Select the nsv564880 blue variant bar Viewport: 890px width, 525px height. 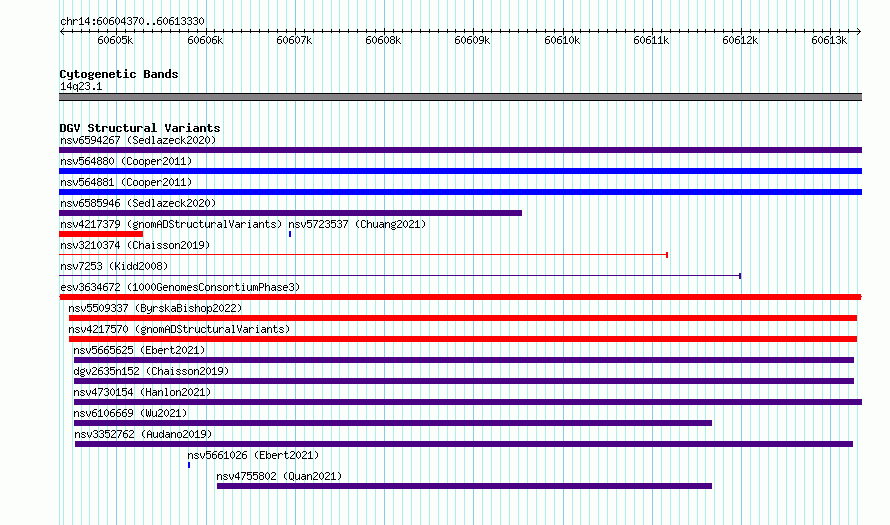point(460,171)
